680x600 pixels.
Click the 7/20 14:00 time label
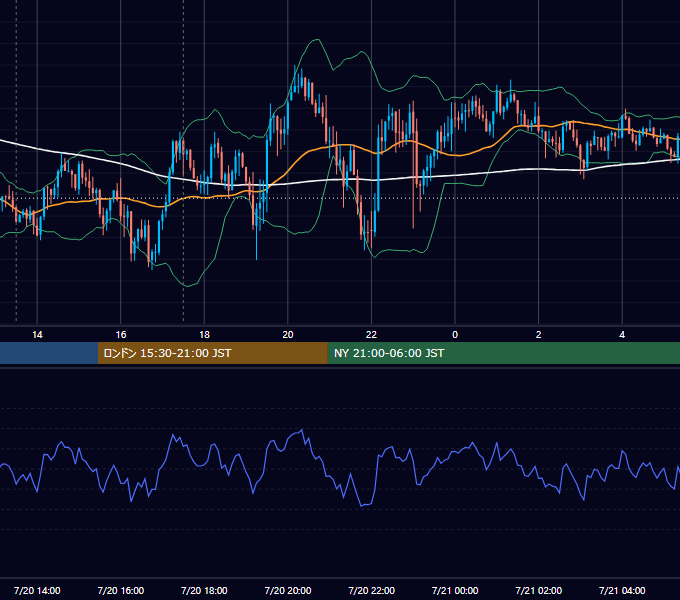[x=37, y=590]
